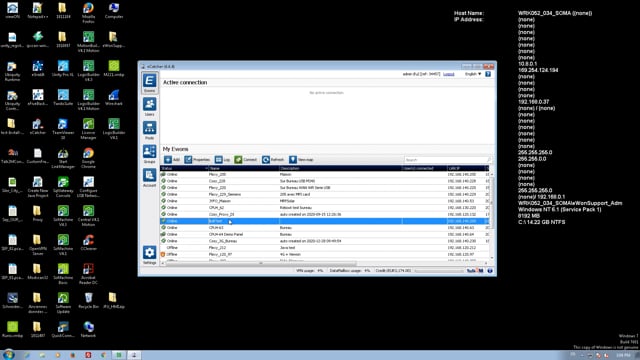This screenshot has height=360, width=640.
Task: Click the LAN IP column header
Action: tap(466, 168)
